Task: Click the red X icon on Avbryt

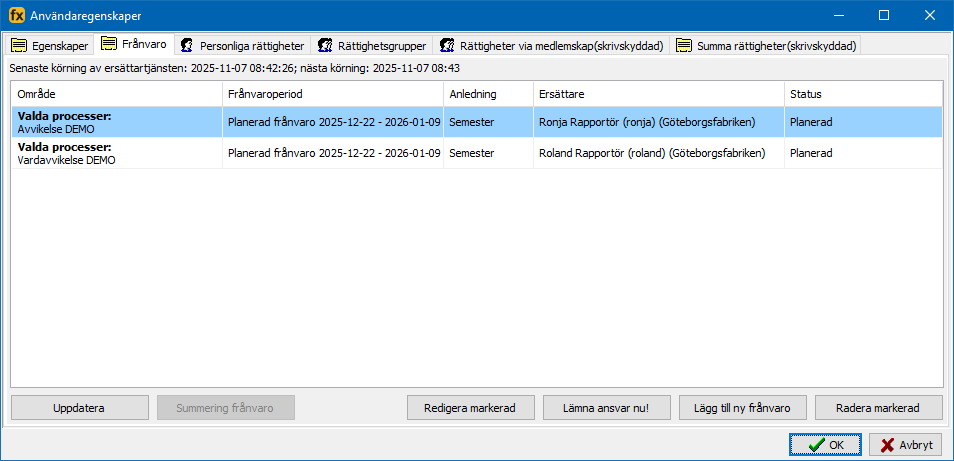Action: click(x=886, y=445)
